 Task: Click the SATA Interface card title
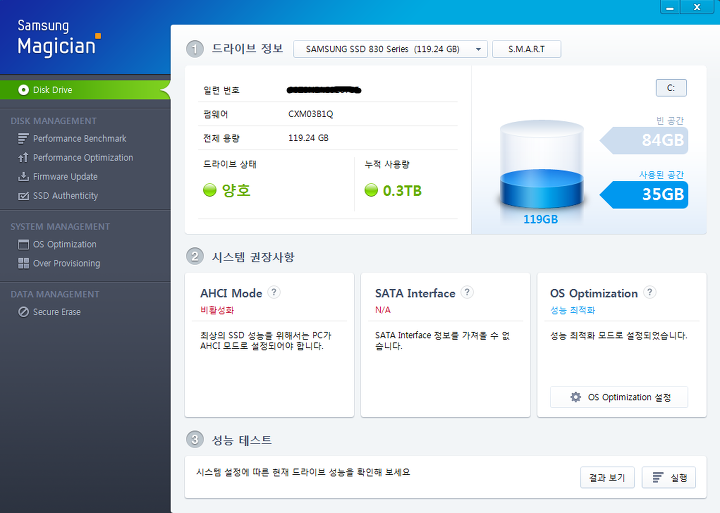pos(415,293)
